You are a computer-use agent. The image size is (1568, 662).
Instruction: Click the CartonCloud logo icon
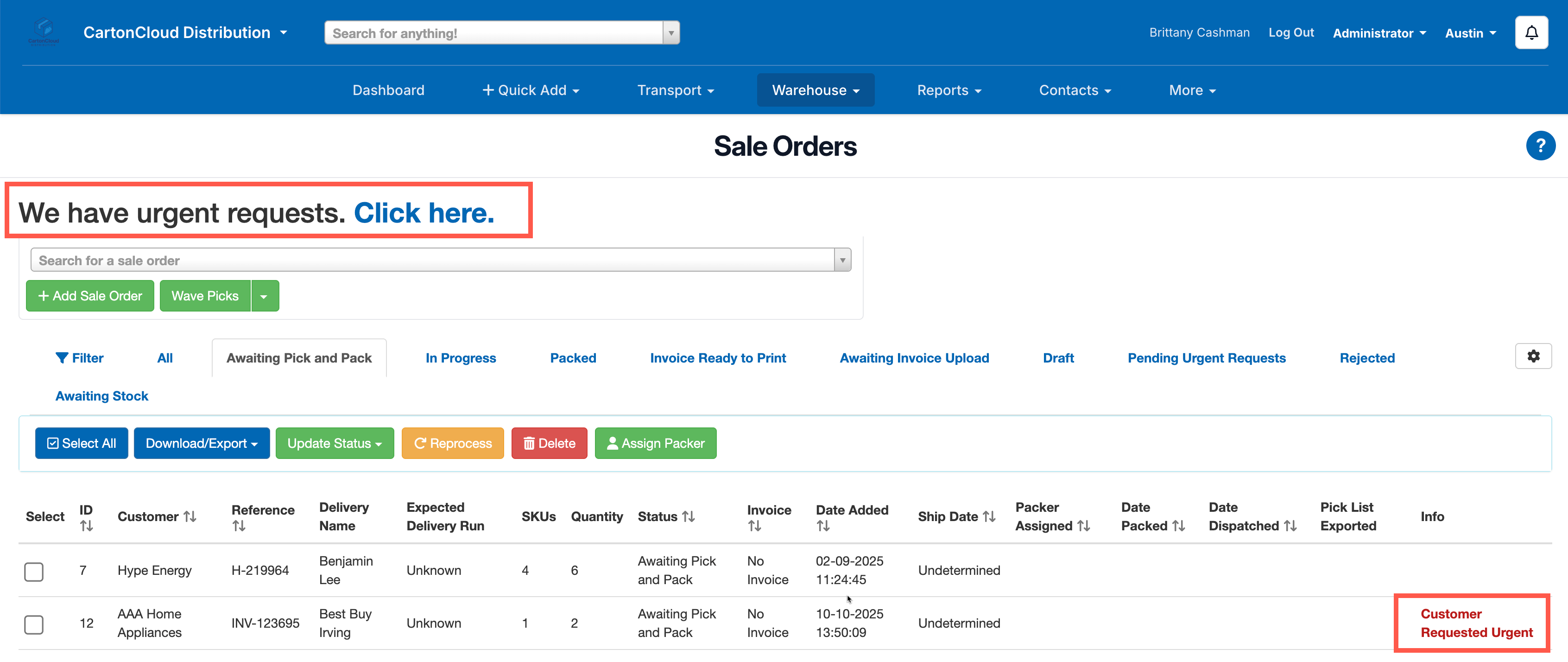tap(44, 32)
